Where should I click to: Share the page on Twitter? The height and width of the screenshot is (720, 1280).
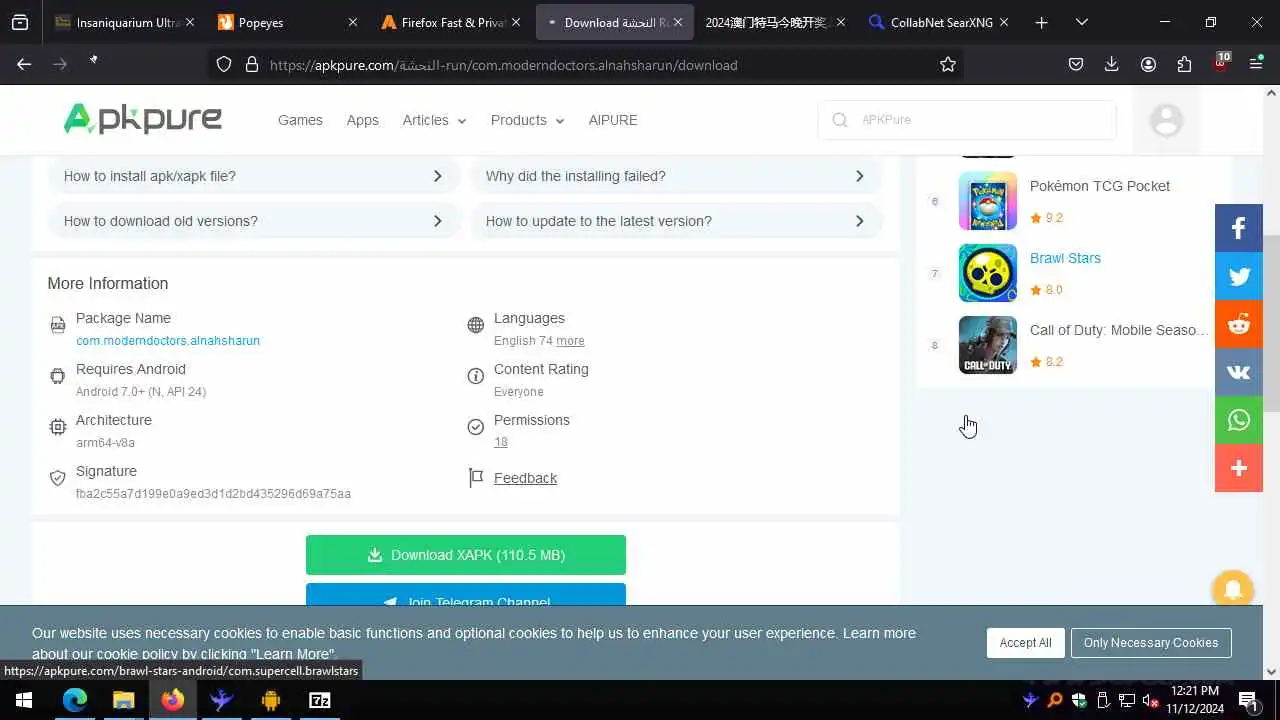[1239, 276]
